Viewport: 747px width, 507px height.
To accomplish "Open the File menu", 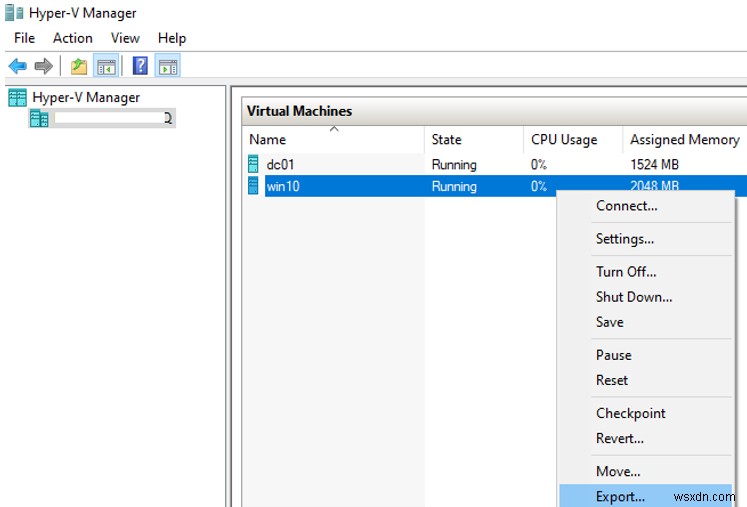I will pyautogui.click(x=25, y=38).
